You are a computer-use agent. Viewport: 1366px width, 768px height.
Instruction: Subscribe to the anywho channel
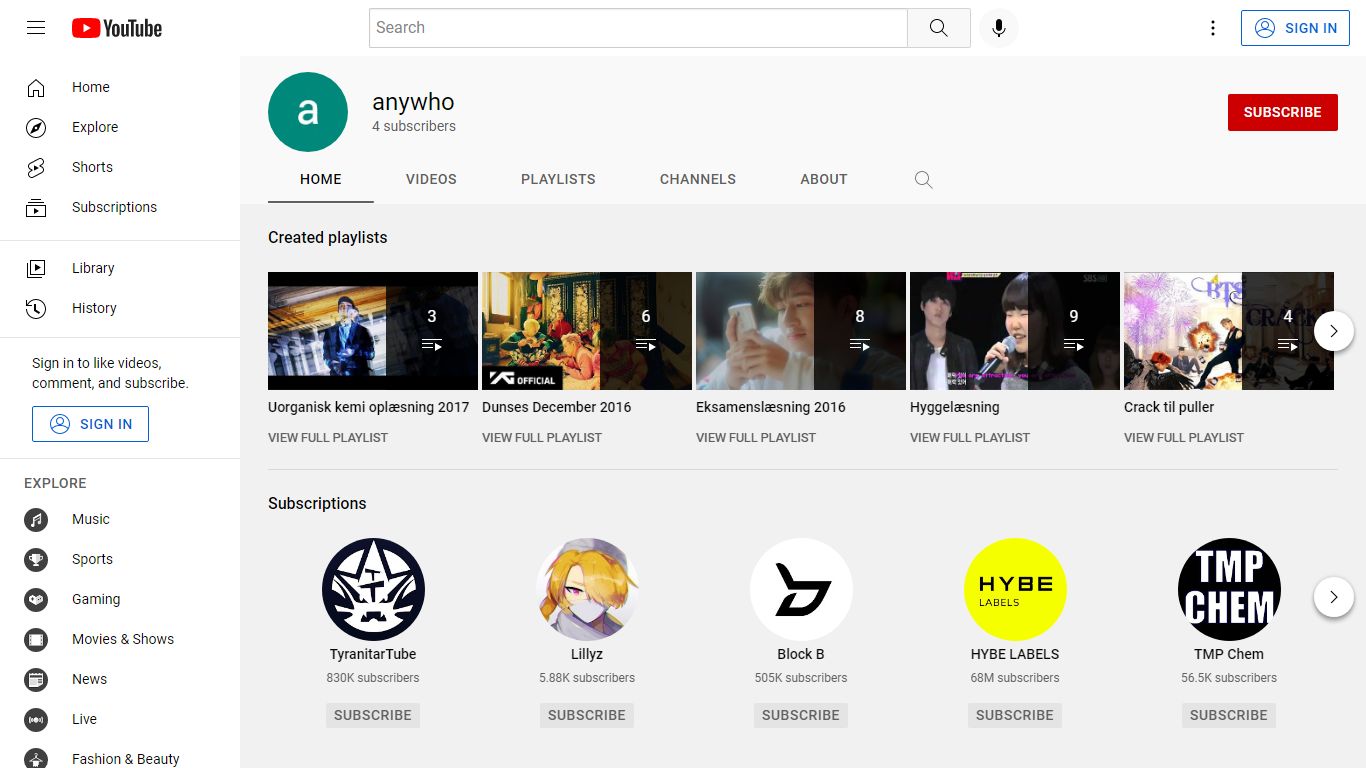pos(1283,112)
